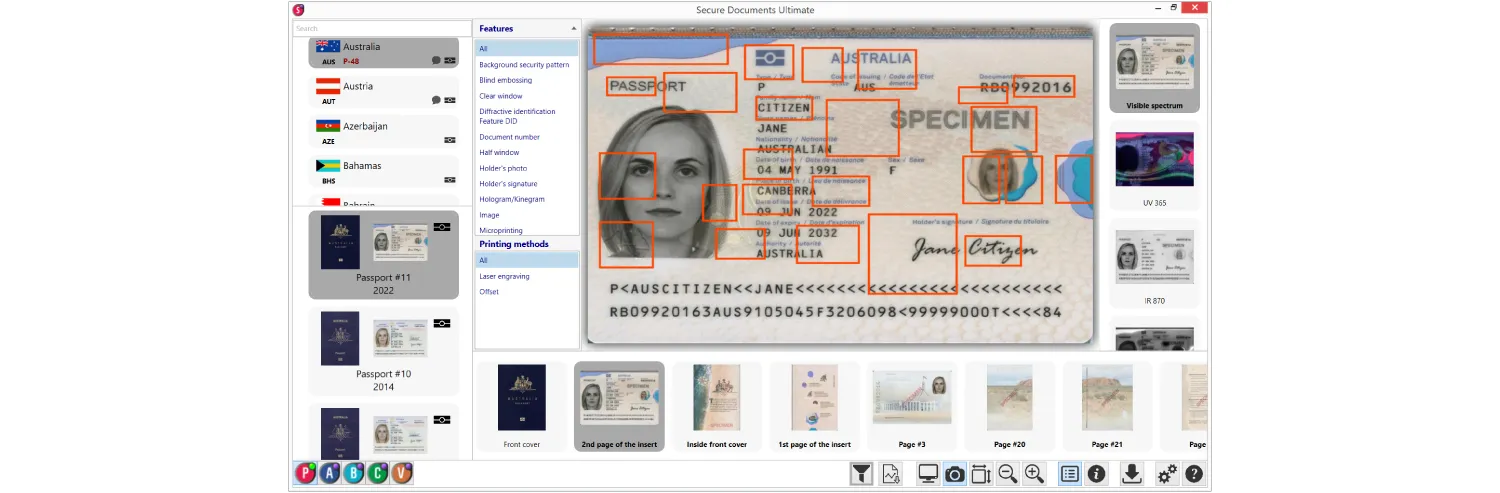Open 2nd page of the insert thumbnail
1500x493 pixels.
pos(619,406)
